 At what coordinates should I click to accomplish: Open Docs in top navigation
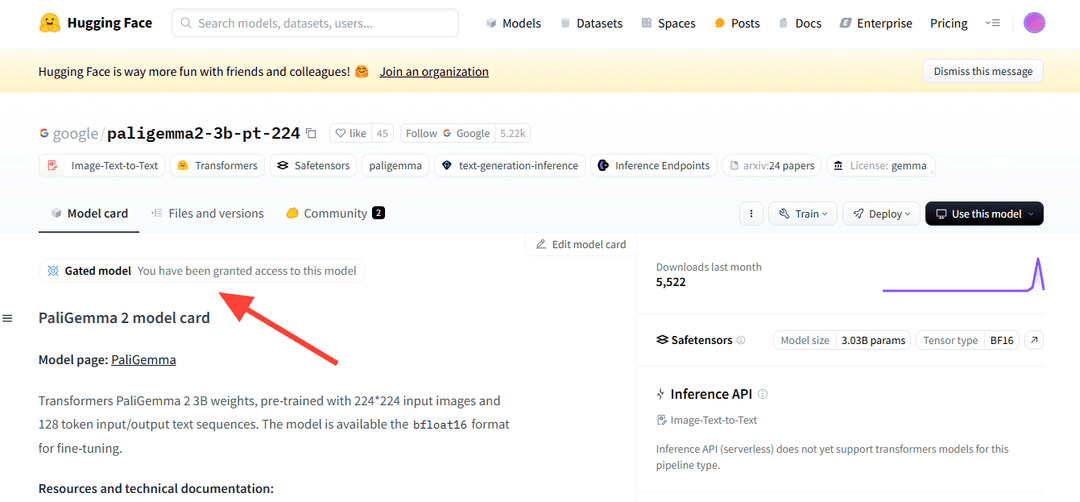(800, 23)
